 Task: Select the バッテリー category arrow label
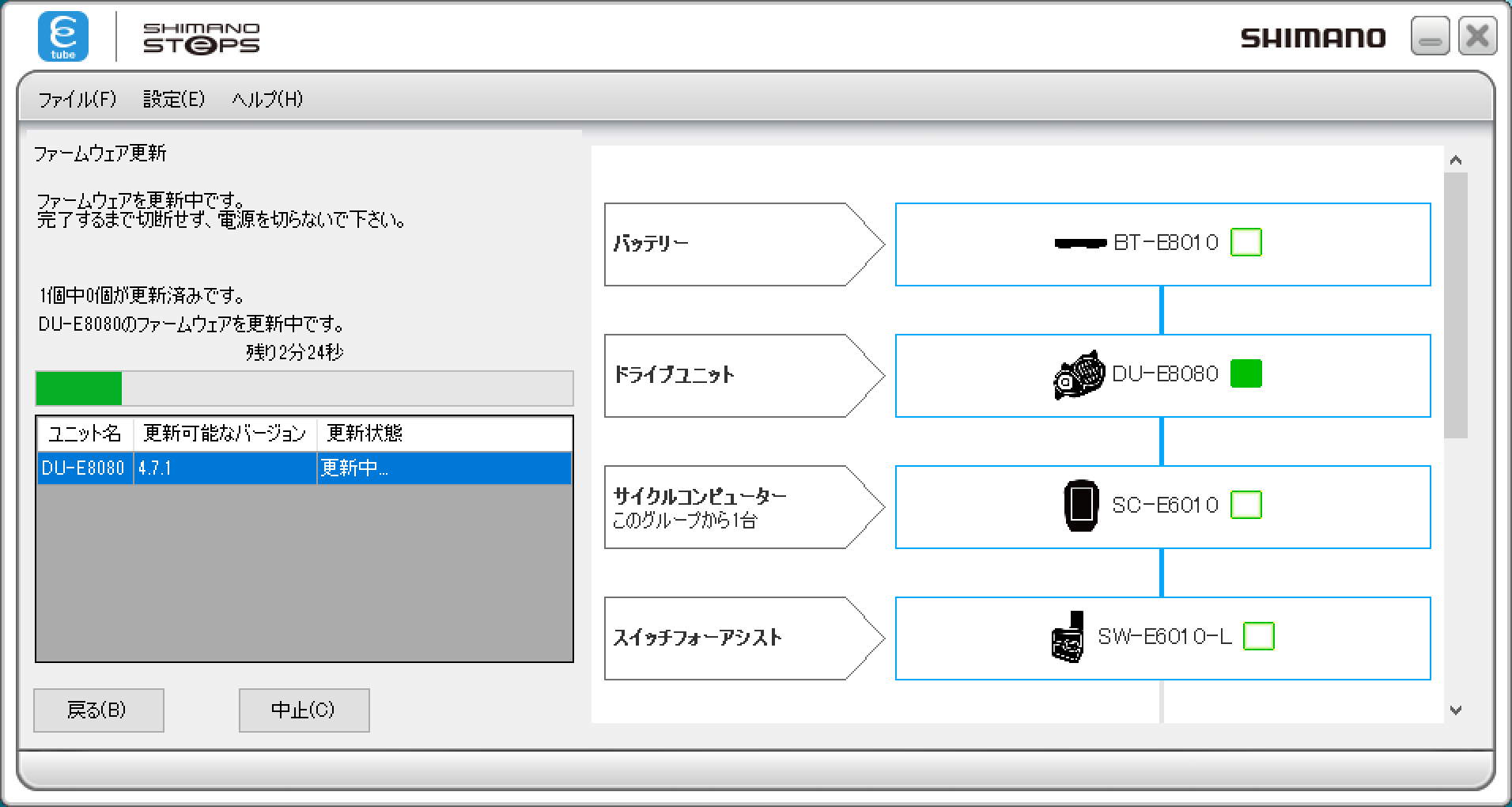[742, 244]
